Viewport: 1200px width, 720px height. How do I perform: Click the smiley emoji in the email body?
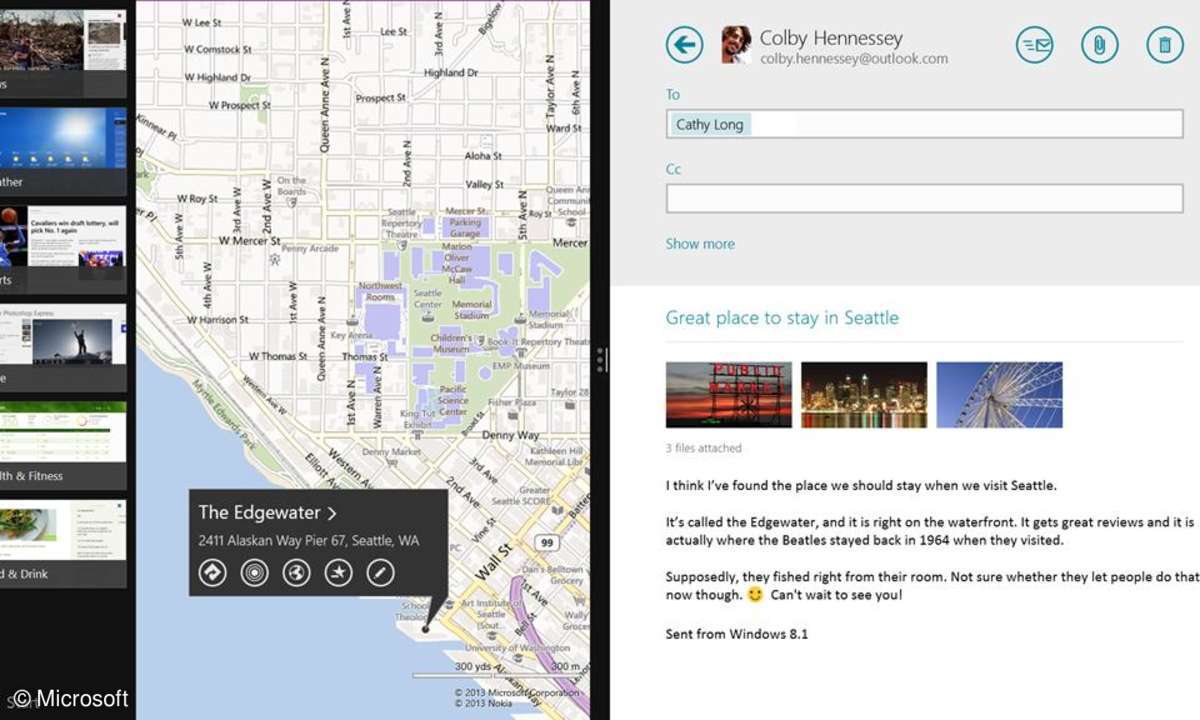pos(755,595)
